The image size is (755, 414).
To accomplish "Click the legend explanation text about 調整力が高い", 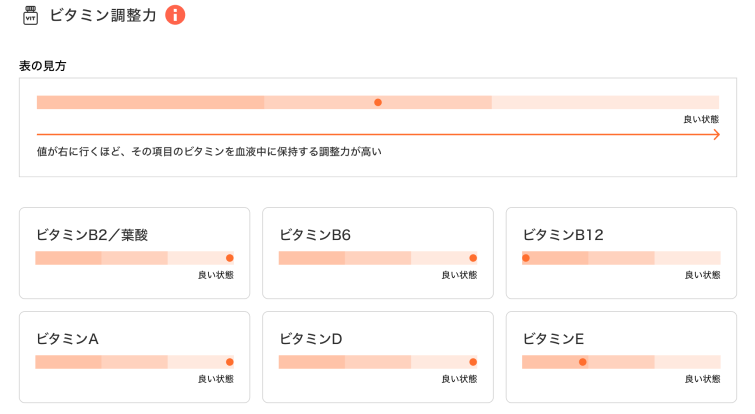I will tap(209, 152).
